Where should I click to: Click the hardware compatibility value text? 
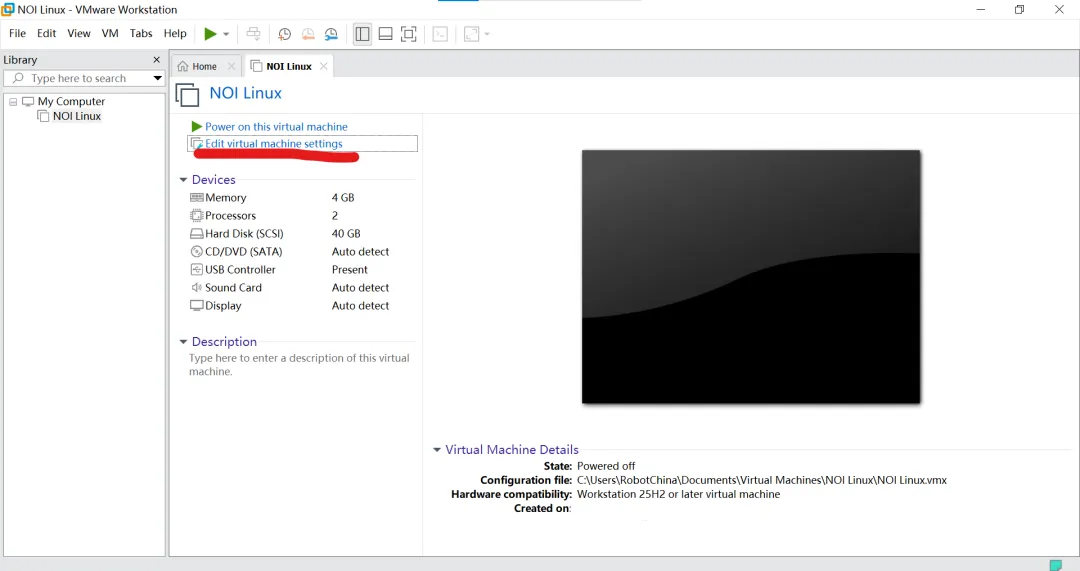click(678, 494)
